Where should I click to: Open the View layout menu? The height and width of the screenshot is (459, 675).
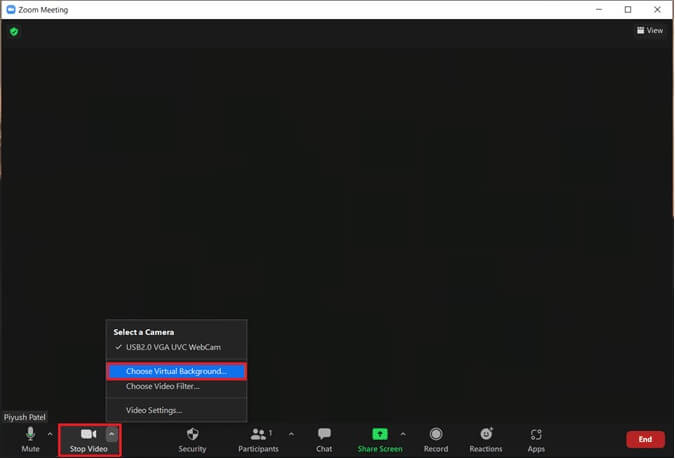click(650, 31)
